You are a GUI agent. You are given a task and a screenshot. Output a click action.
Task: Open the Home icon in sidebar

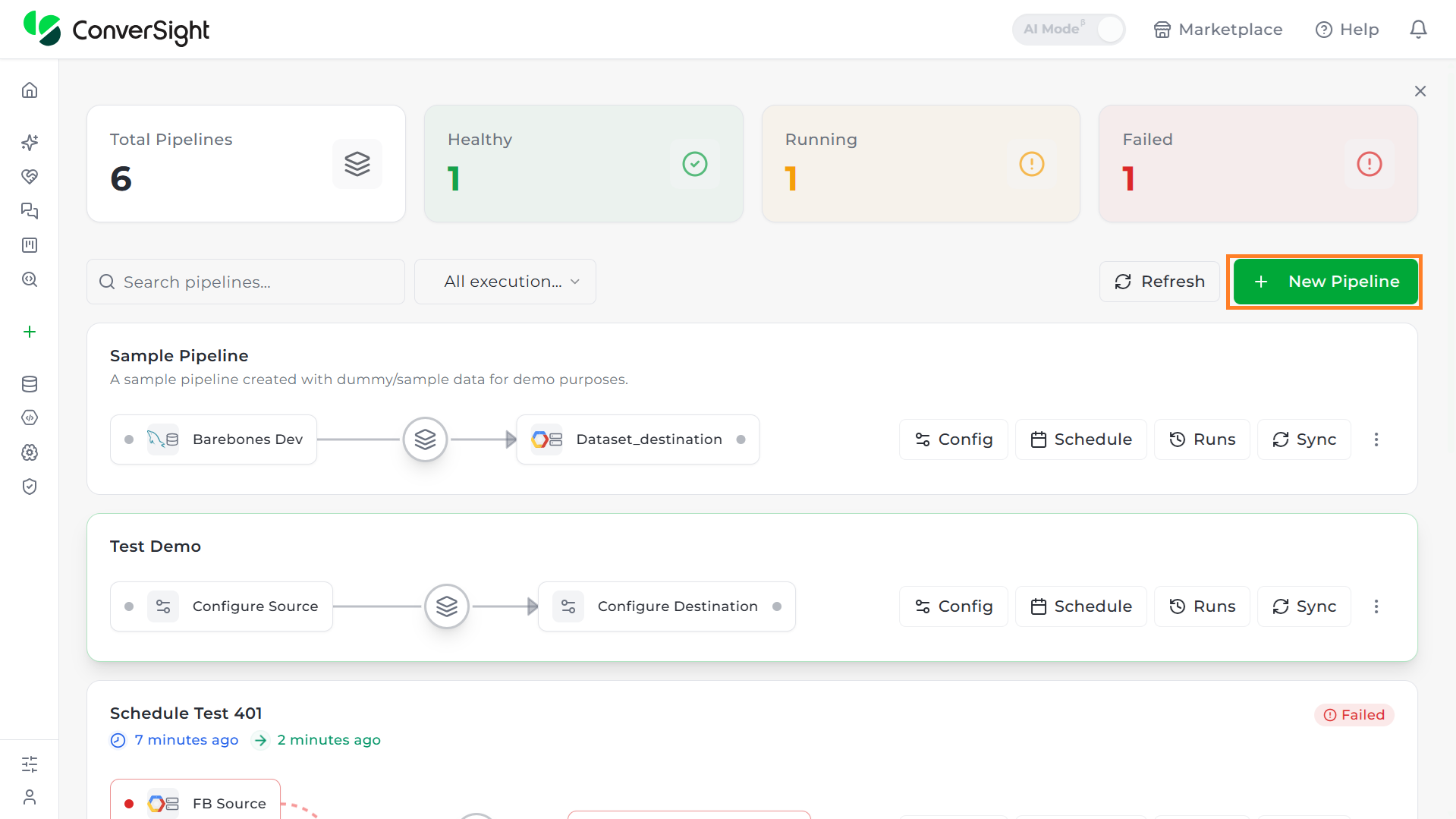point(30,90)
